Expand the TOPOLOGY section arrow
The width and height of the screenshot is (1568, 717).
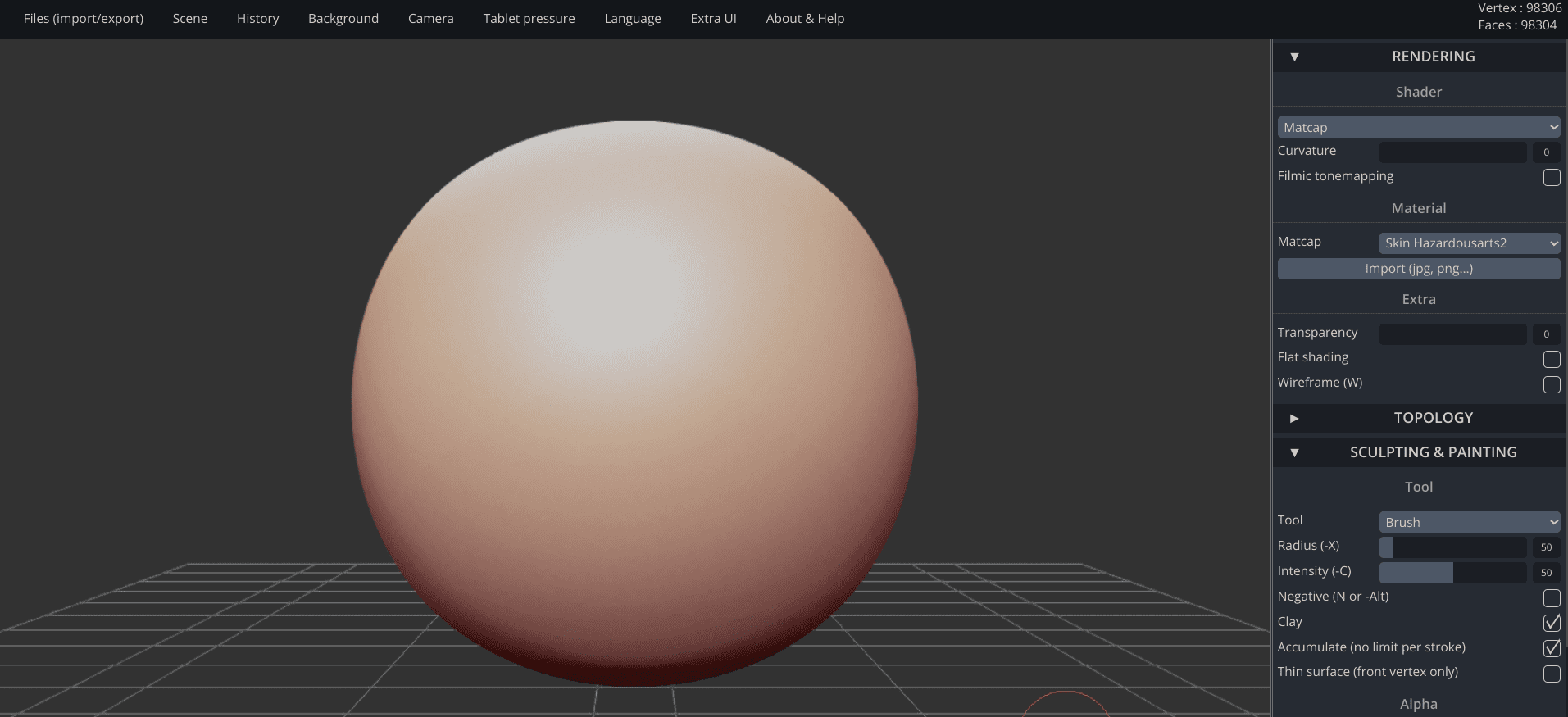coord(1294,418)
